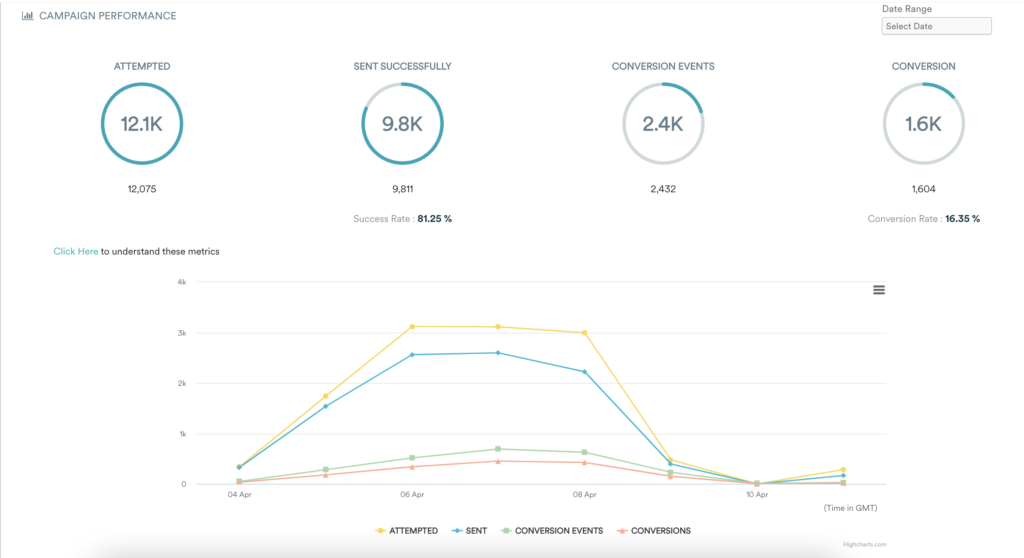Select the 9,811 sent count
1024x558 pixels.
pos(402,189)
